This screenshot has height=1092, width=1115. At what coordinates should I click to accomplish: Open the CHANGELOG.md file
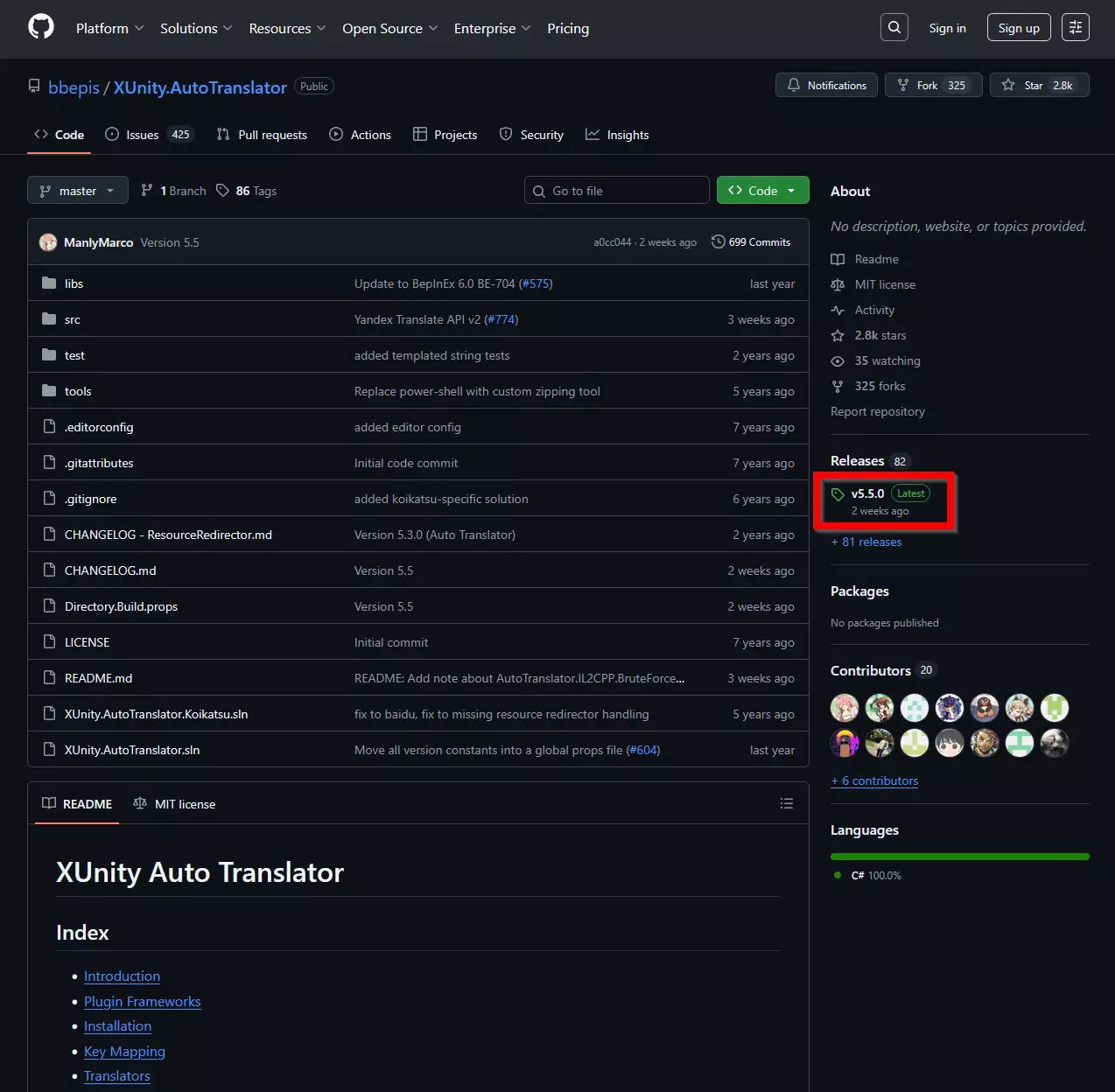click(110, 570)
